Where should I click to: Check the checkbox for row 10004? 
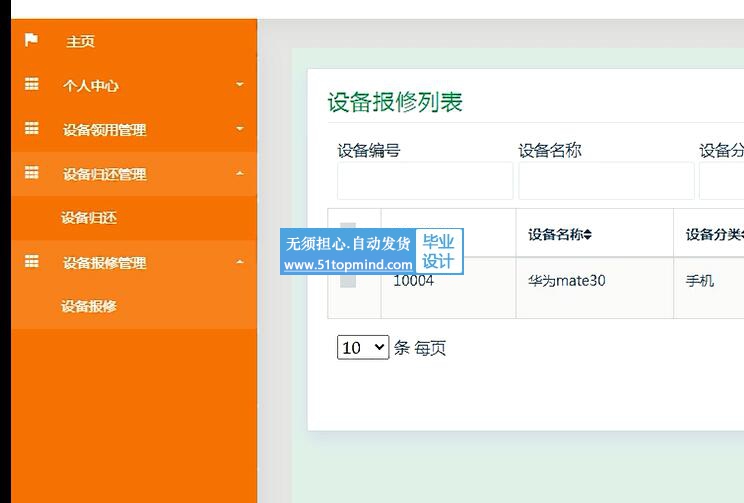[x=348, y=280]
